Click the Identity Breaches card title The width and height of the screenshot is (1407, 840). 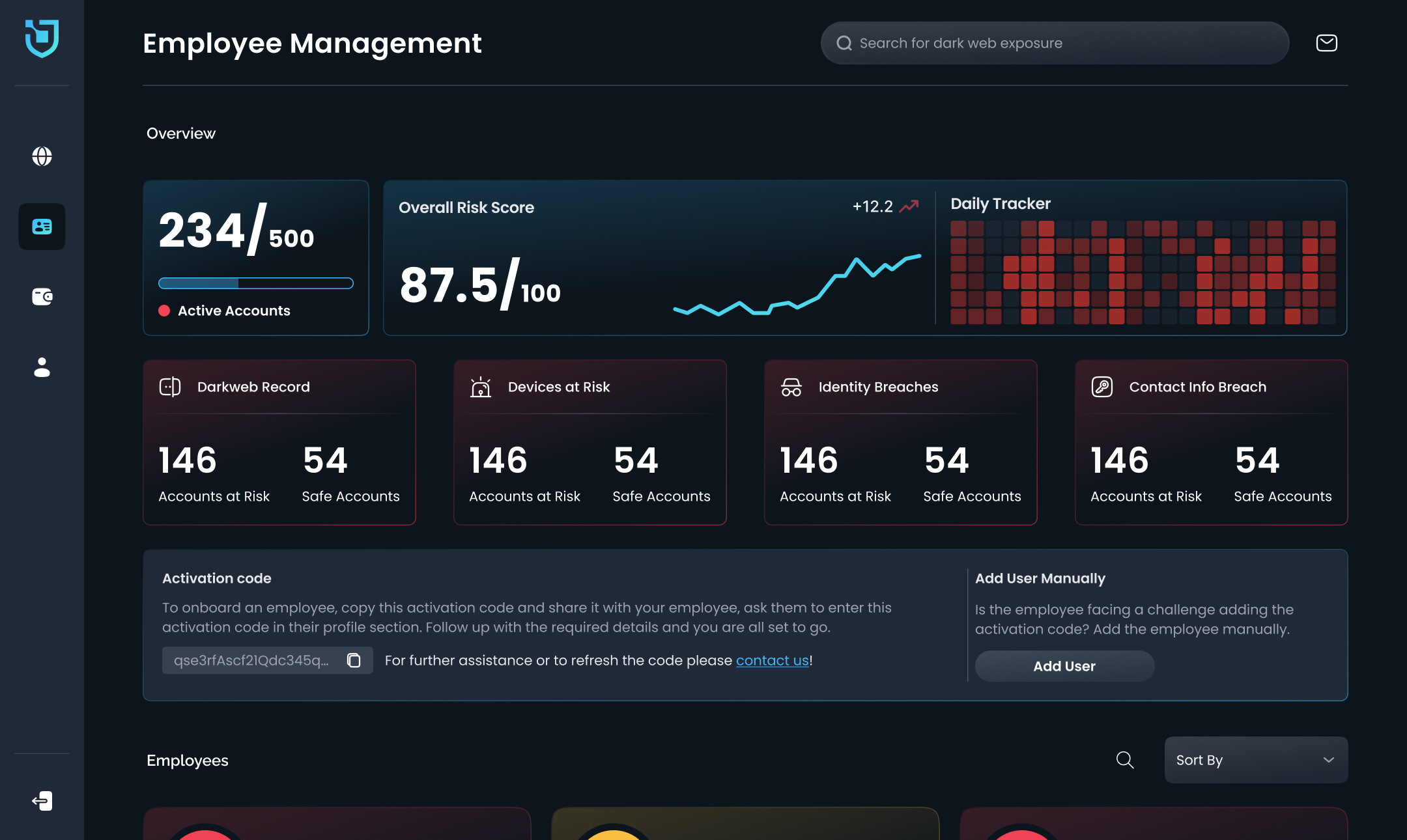[878, 387]
